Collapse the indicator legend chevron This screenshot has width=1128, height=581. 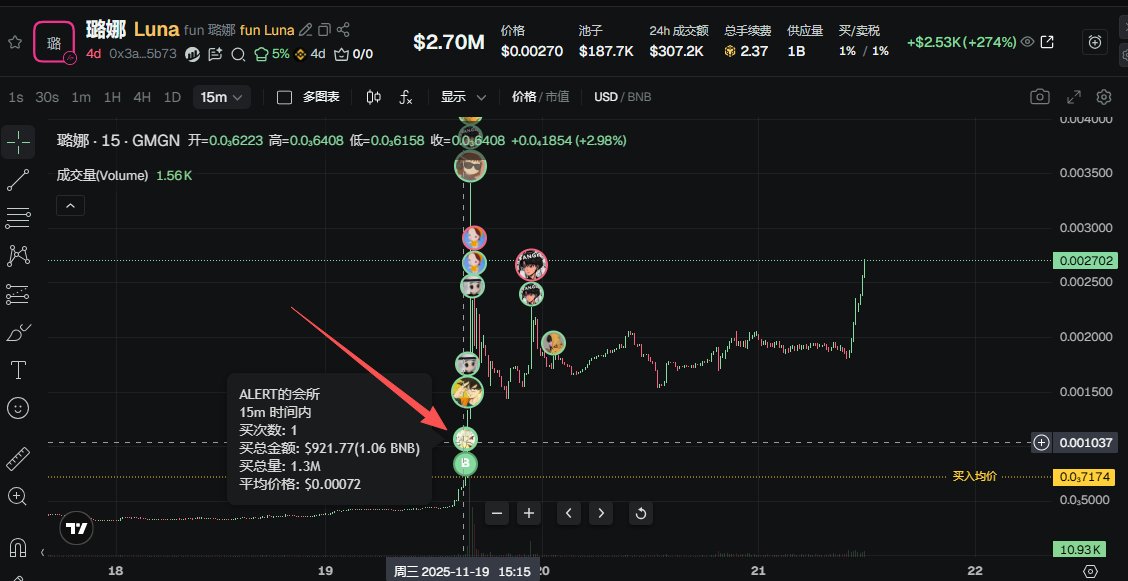click(x=70, y=206)
